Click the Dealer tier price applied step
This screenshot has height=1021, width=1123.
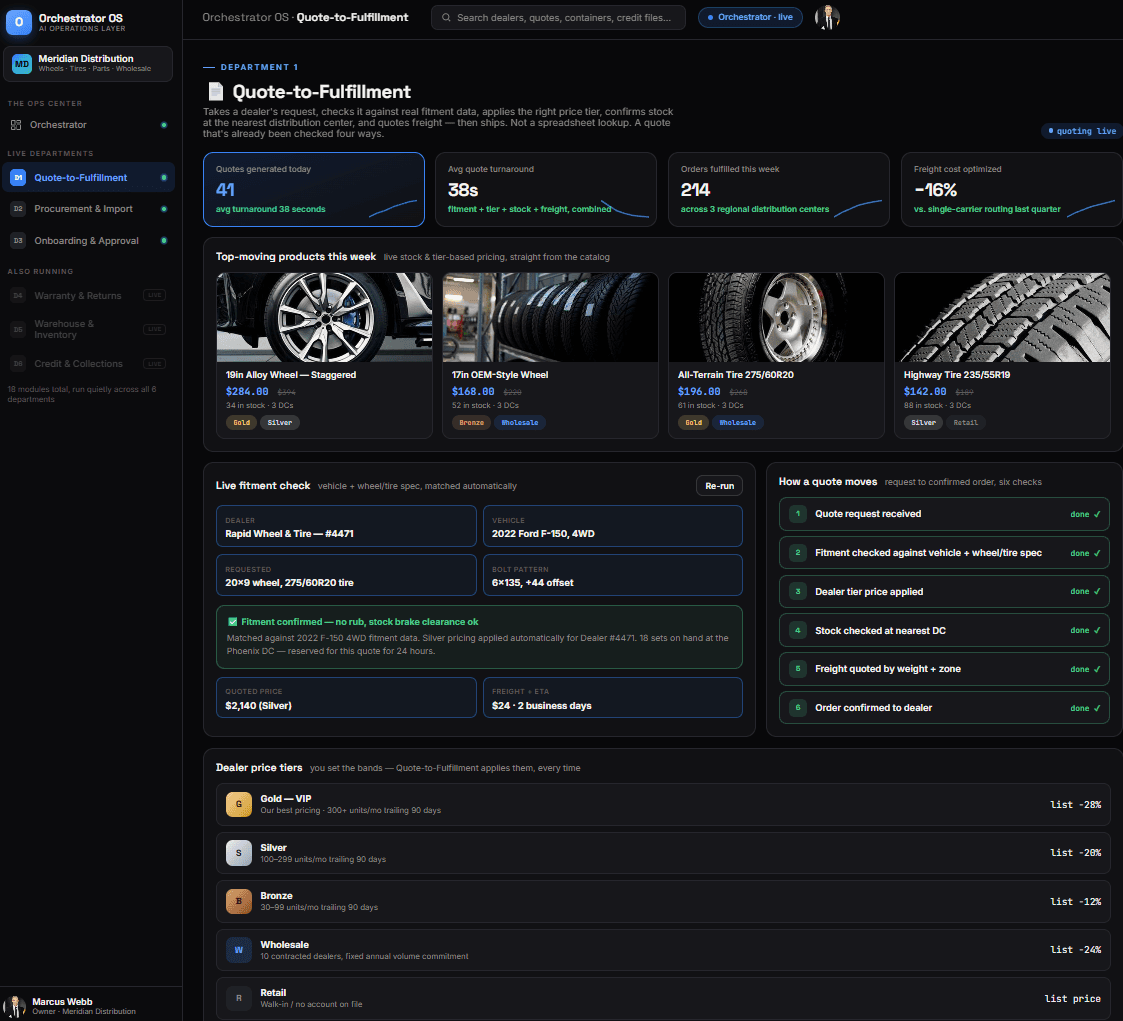tap(944, 591)
